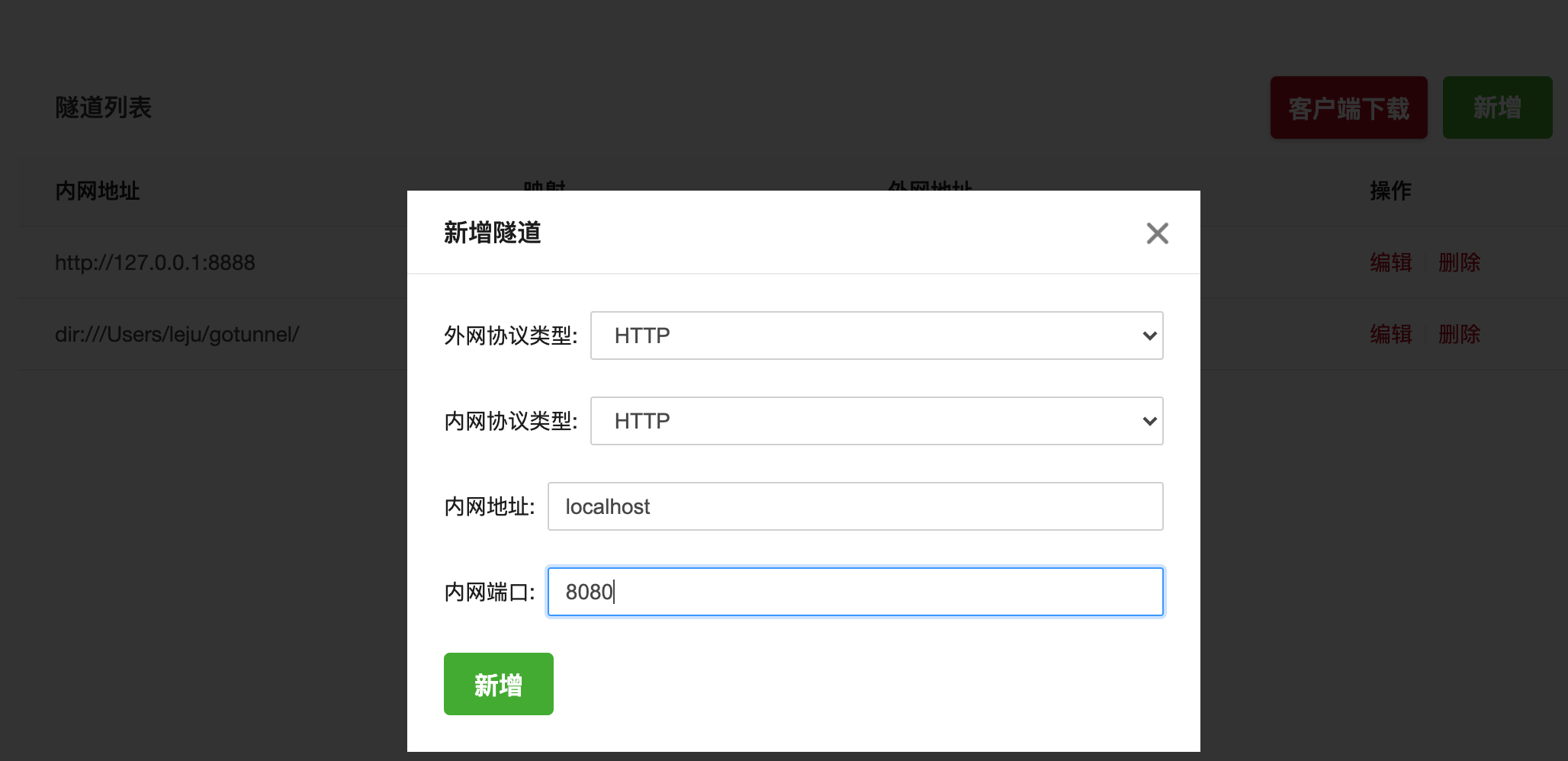Open the 外网协议类型 dropdown
The image size is (1568, 761).
[876, 336]
